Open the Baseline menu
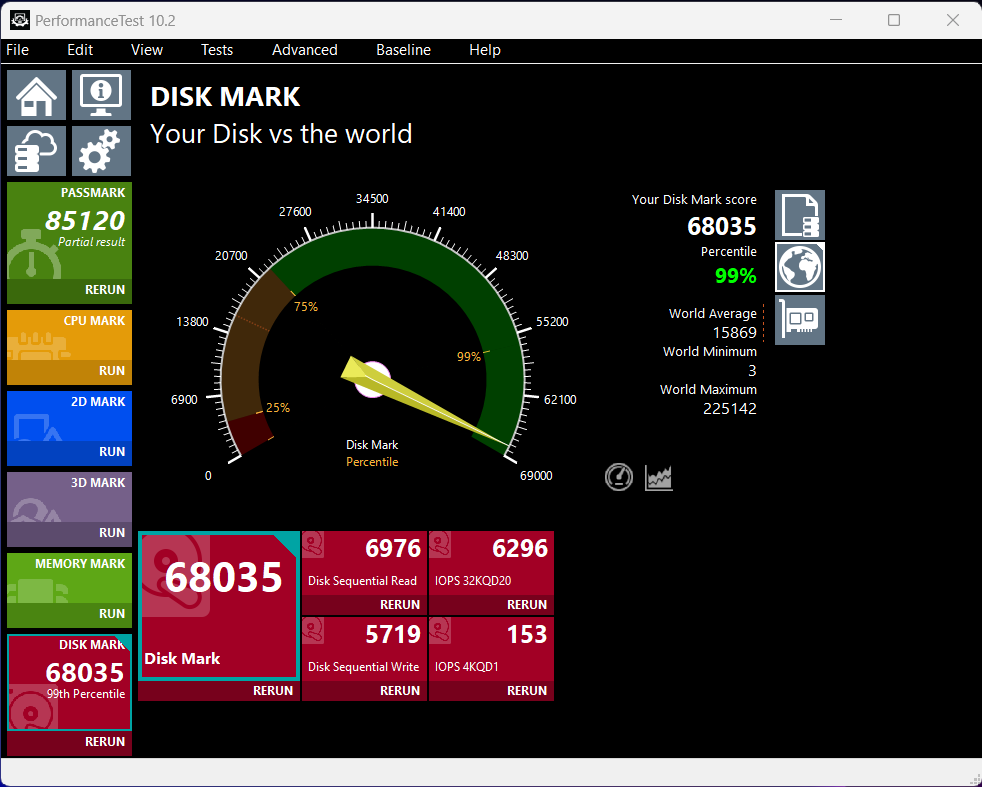 (x=403, y=50)
